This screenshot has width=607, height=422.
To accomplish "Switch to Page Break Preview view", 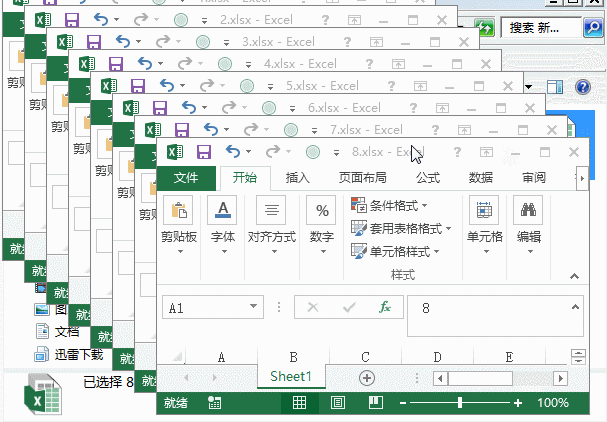I will pos(376,403).
